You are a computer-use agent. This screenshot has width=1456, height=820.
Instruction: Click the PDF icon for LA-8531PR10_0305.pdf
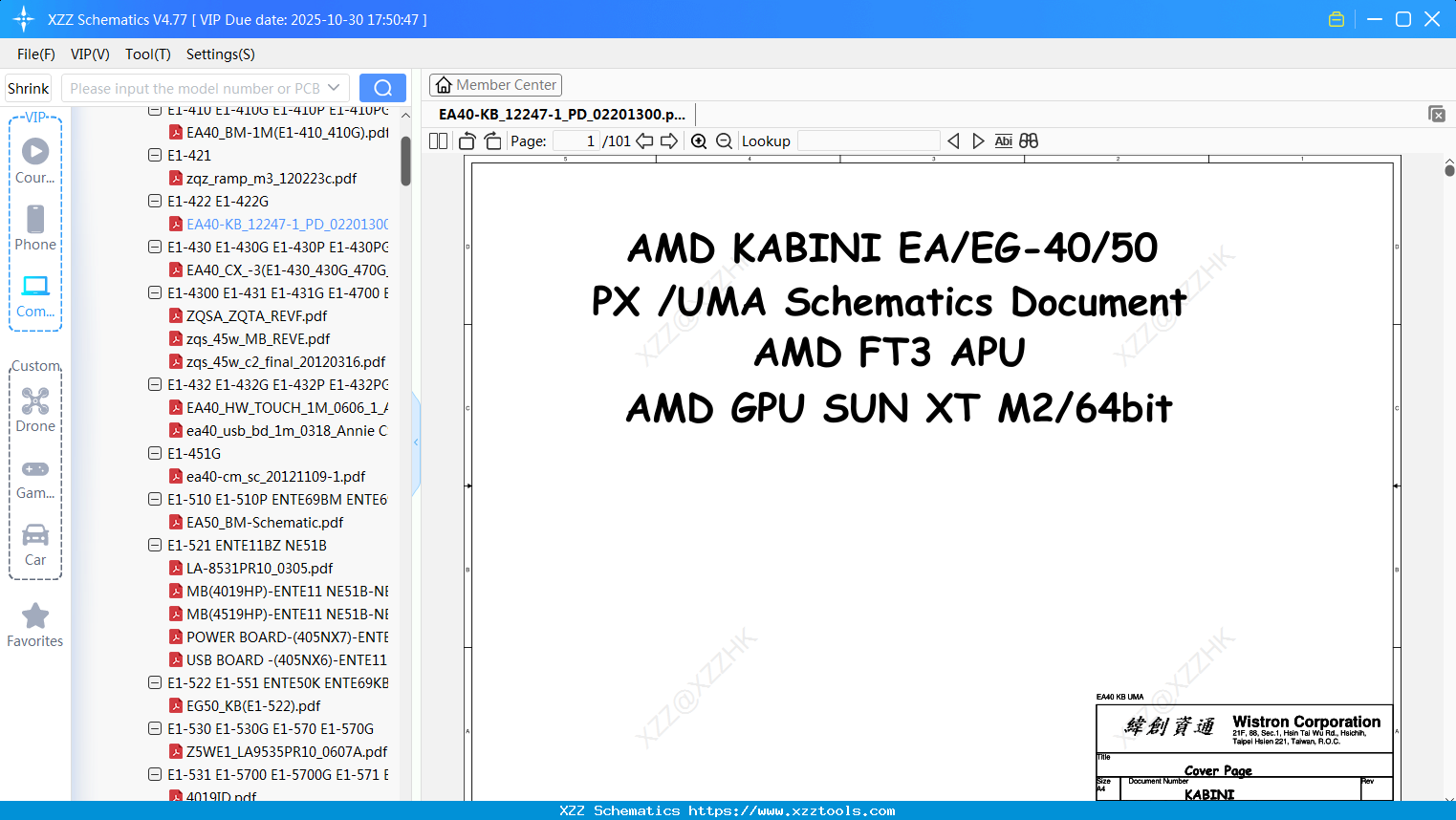176,568
